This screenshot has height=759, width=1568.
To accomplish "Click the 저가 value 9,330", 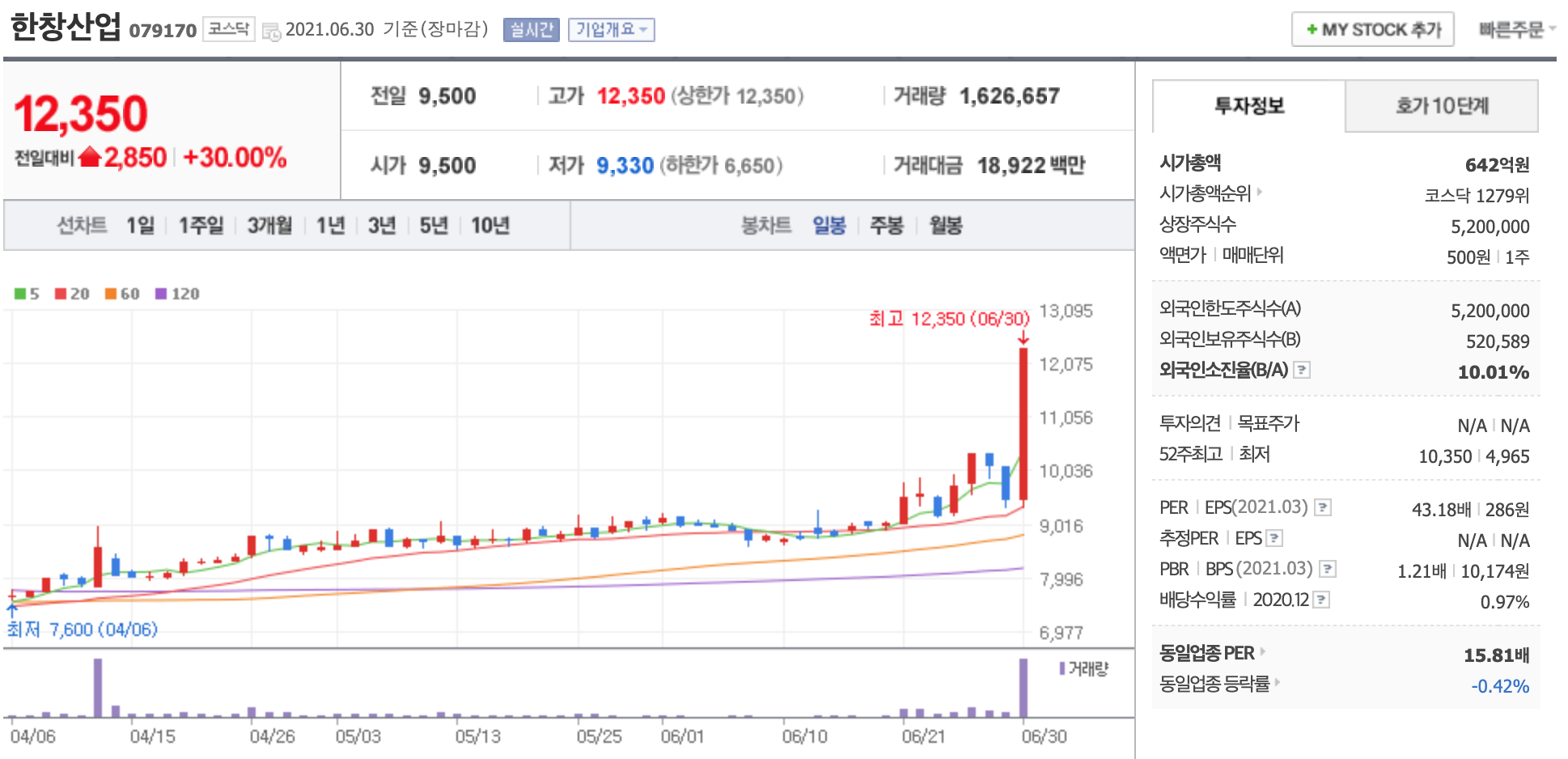I will click(x=625, y=166).
